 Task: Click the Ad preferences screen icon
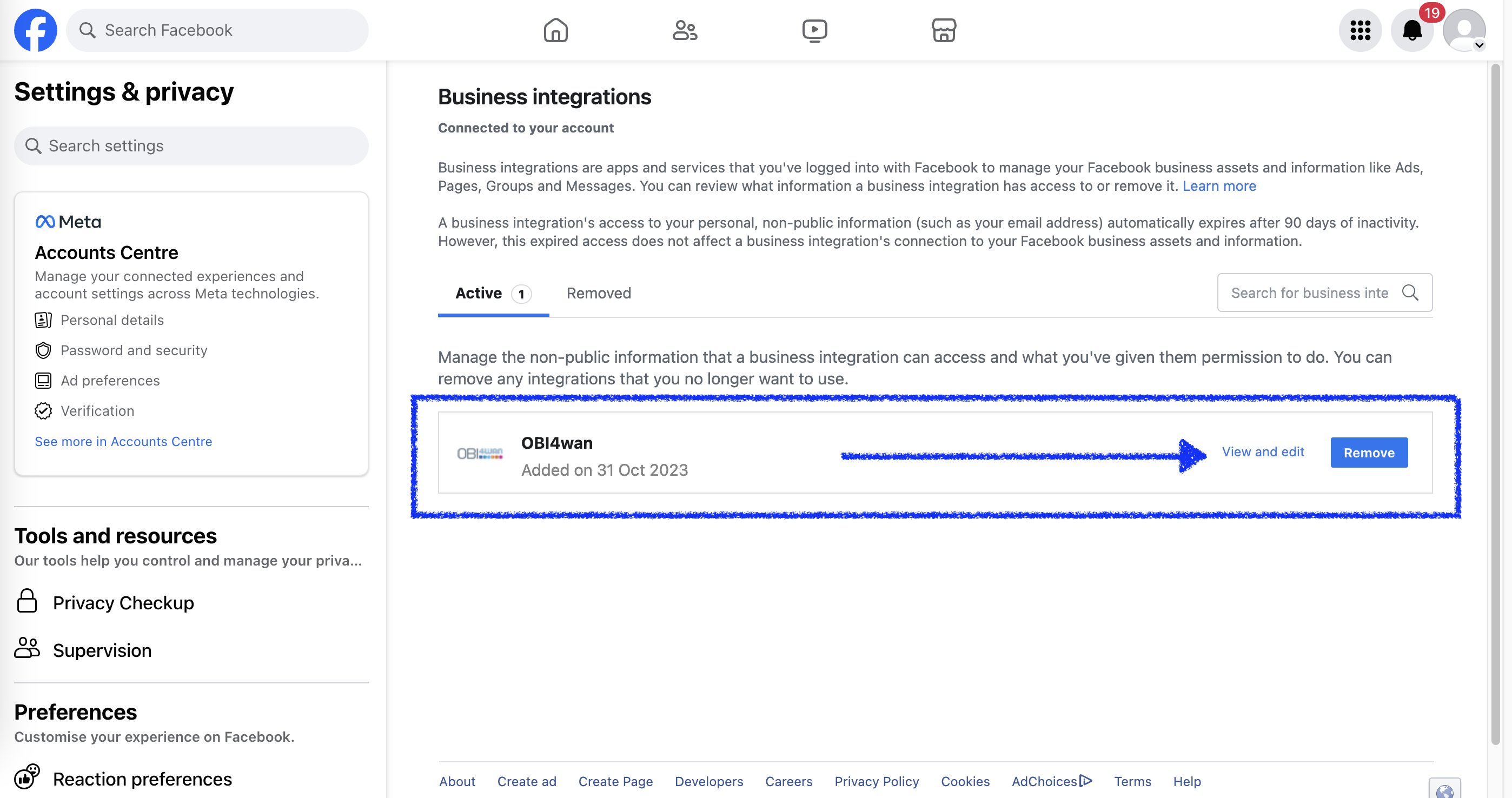(x=43, y=381)
